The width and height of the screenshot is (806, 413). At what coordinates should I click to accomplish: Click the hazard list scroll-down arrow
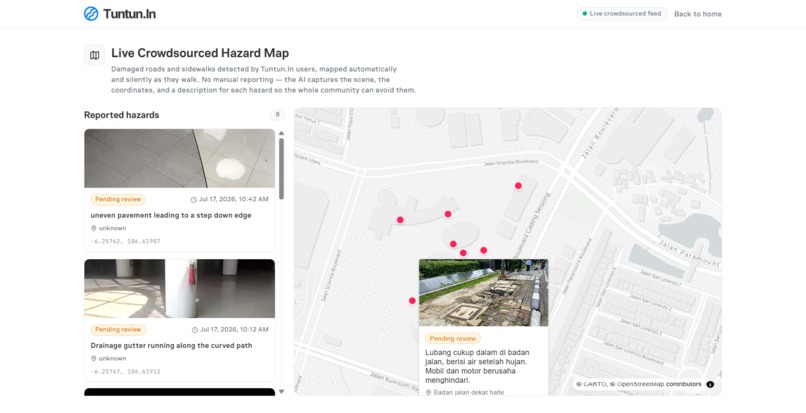281,392
